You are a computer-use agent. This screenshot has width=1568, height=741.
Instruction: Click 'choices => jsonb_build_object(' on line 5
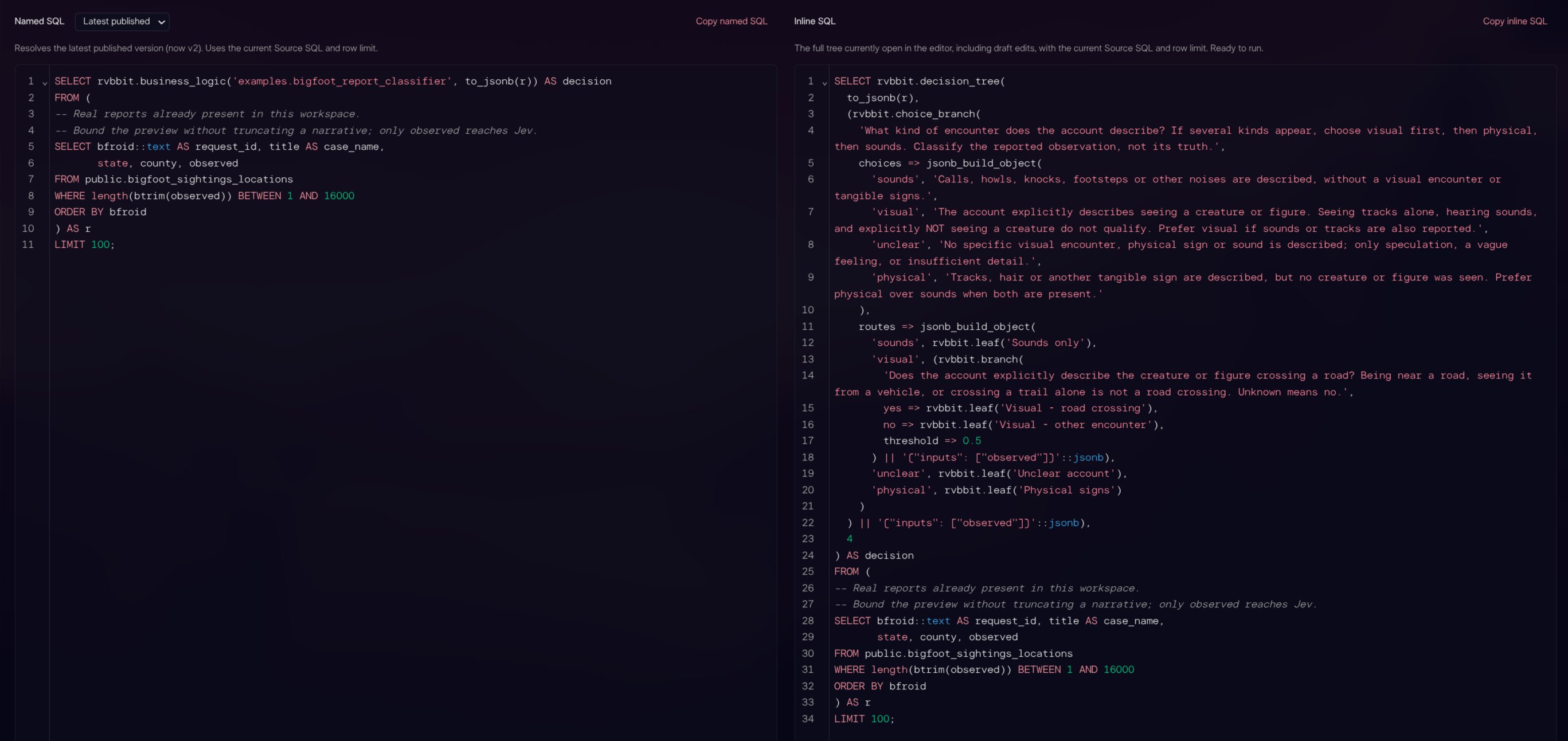950,162
